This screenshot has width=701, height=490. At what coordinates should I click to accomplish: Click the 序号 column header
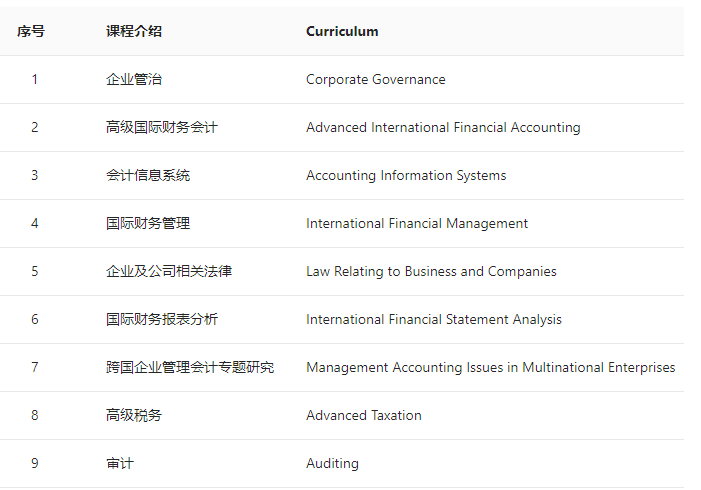31,31
